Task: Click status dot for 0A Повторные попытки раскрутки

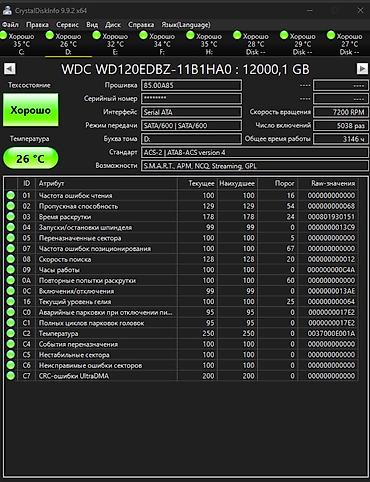Action: tap(11, 280)
